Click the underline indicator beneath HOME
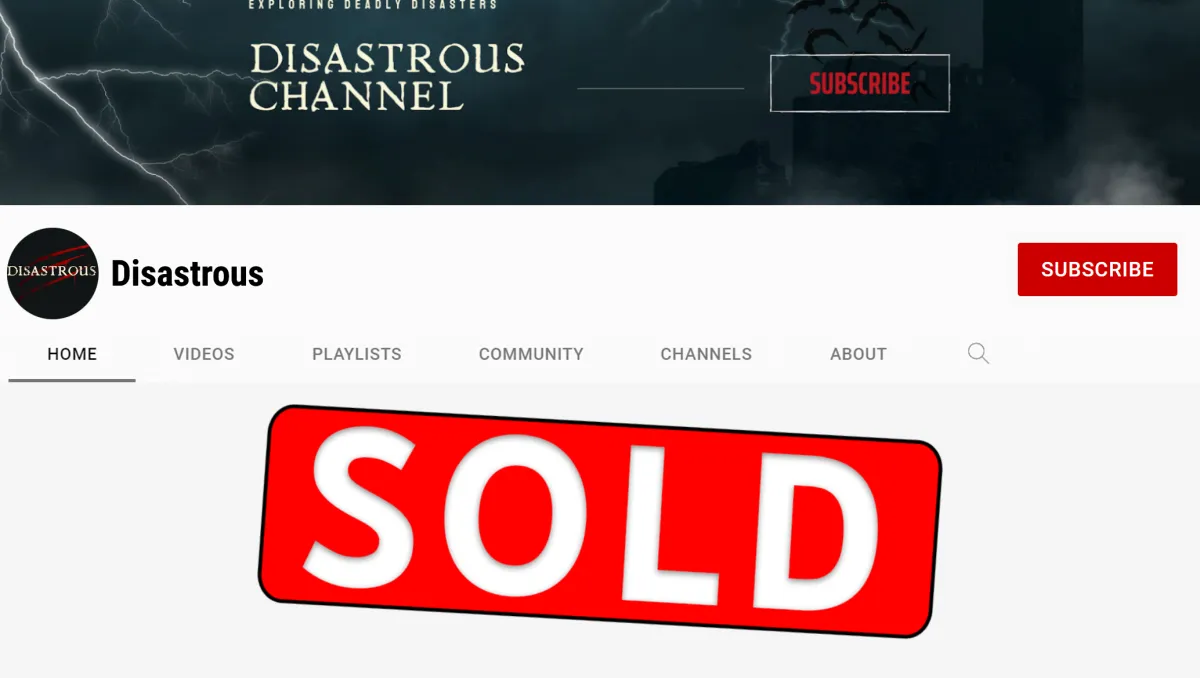This screenshot has height=678, width=1200. click(72, 380)
